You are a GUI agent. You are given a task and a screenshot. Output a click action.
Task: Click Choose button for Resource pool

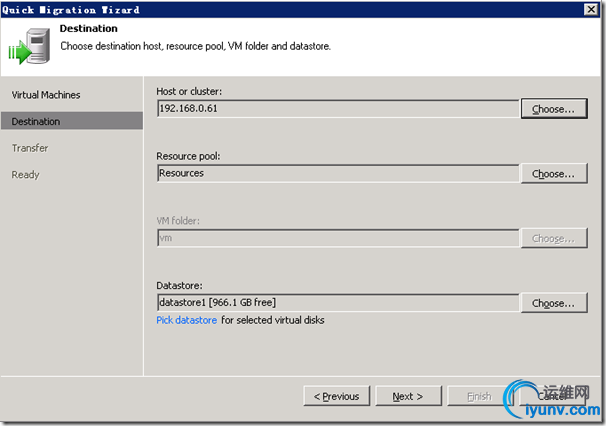coord(554,174)
